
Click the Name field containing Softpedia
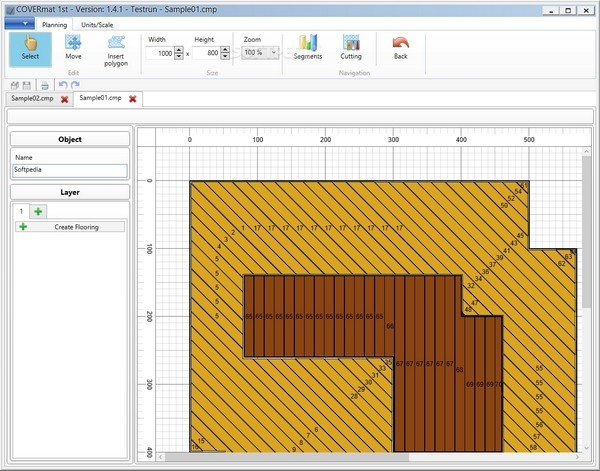[69, 170]
